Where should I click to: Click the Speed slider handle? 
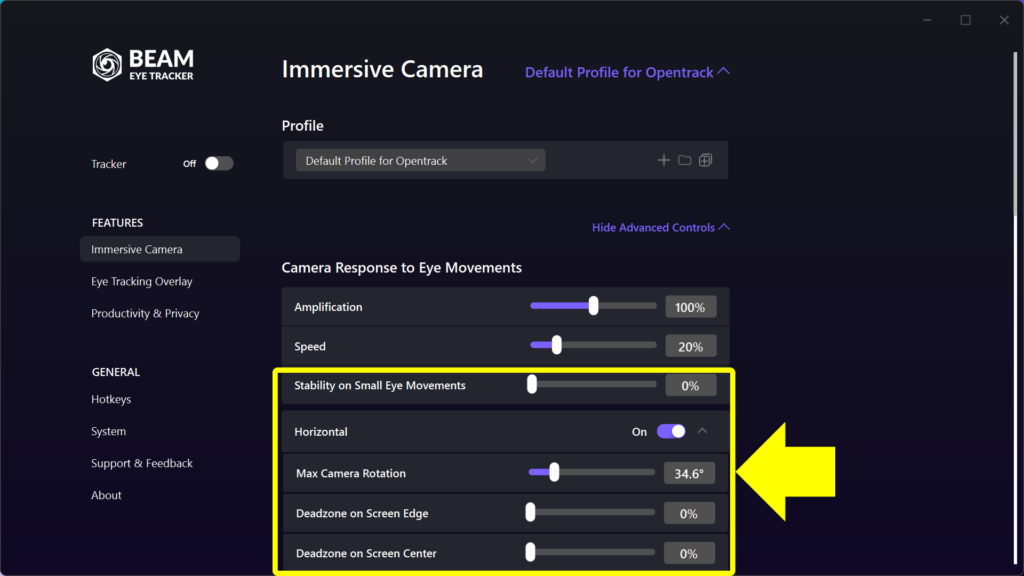coord(556,345)
